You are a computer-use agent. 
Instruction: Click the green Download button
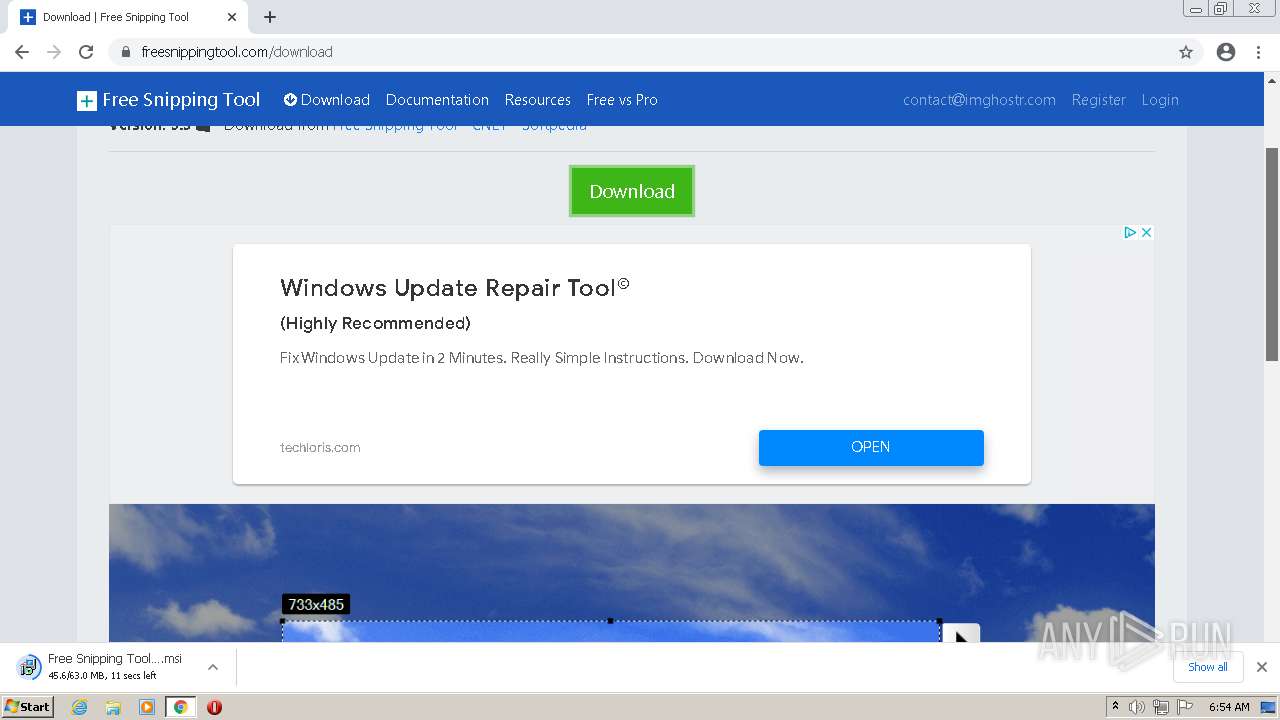point(632,191)
